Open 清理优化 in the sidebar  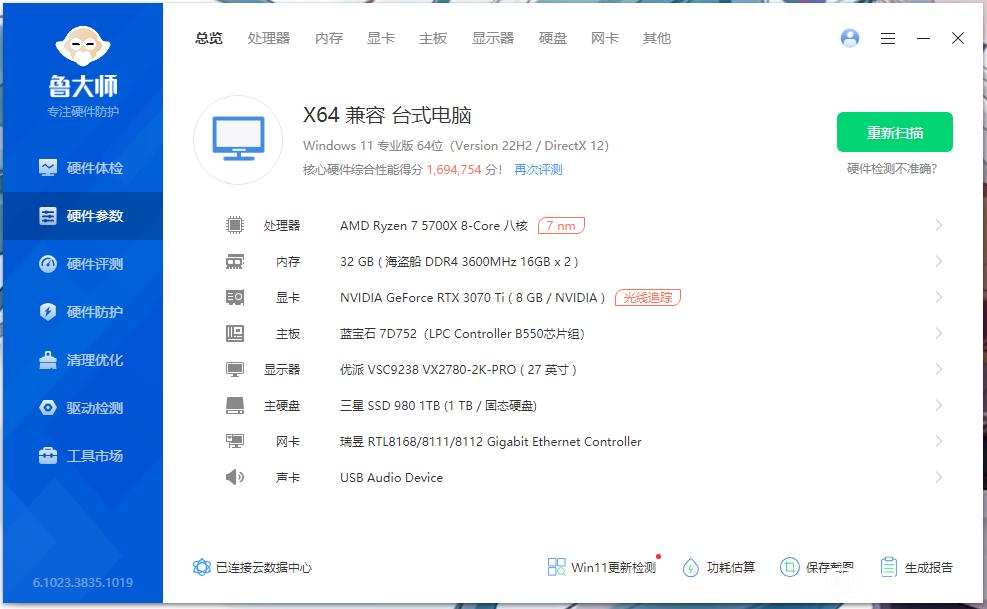pyautogui.click(x=82, y=360)
